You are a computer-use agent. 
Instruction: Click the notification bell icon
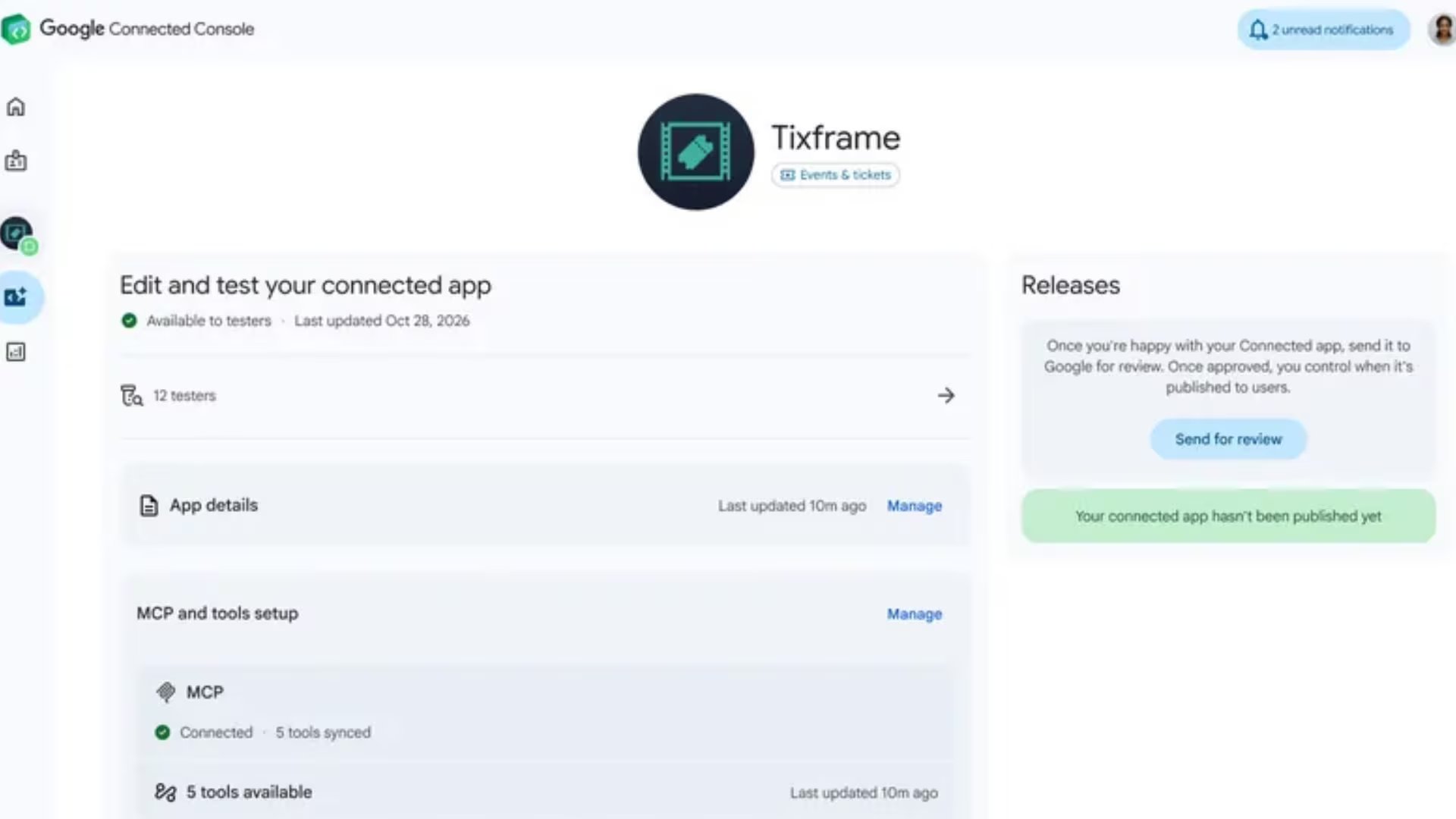[1258, 30]
